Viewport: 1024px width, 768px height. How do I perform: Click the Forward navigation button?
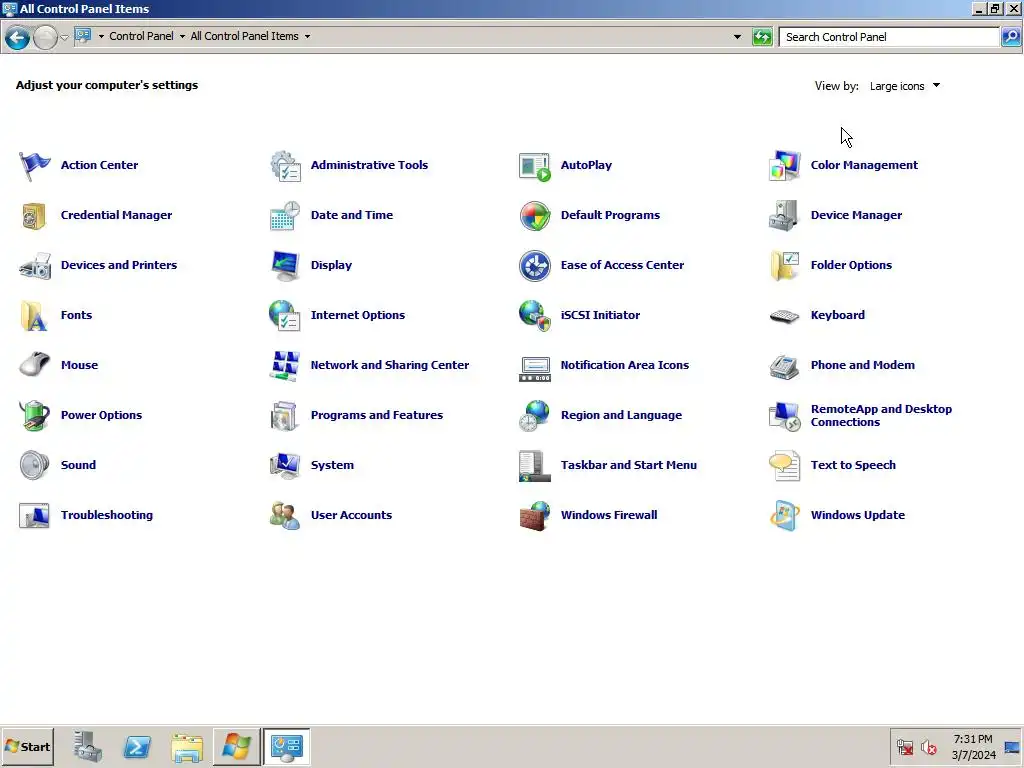coord(45,37)
